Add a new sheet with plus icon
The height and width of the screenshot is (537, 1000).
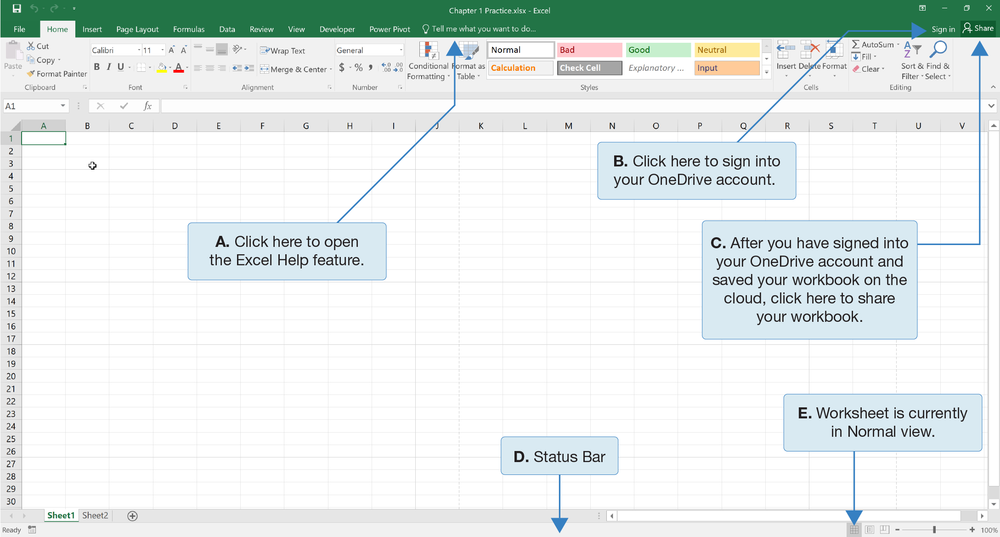click(132, 516)
